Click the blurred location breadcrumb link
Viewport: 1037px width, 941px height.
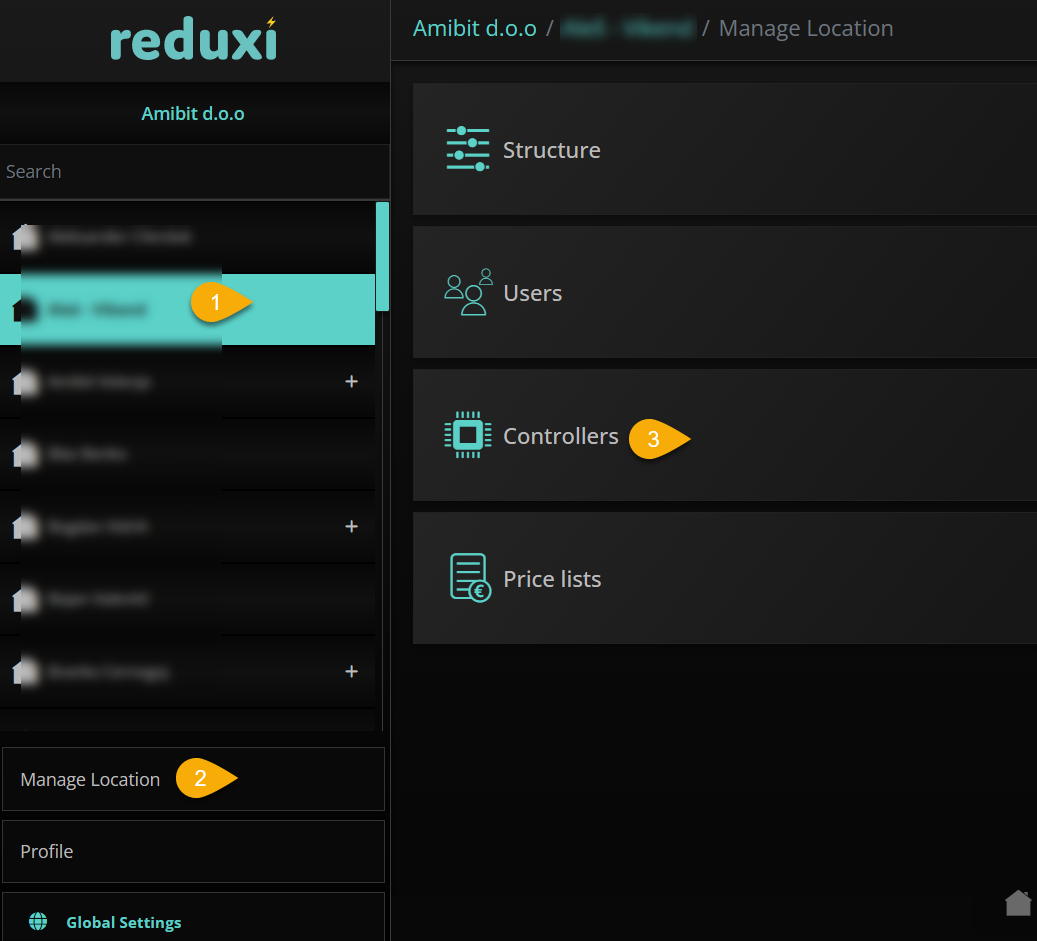click(627, 28)
